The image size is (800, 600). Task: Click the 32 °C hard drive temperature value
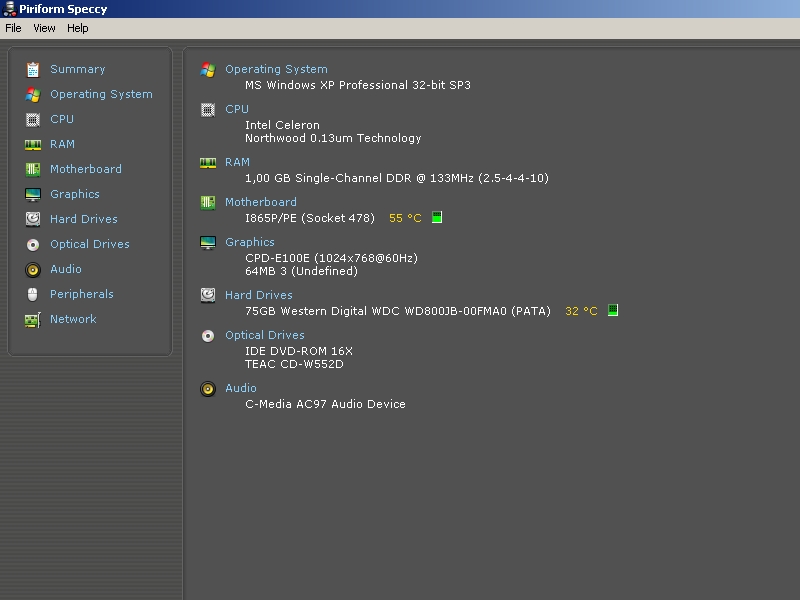click(x=581, y=311)
